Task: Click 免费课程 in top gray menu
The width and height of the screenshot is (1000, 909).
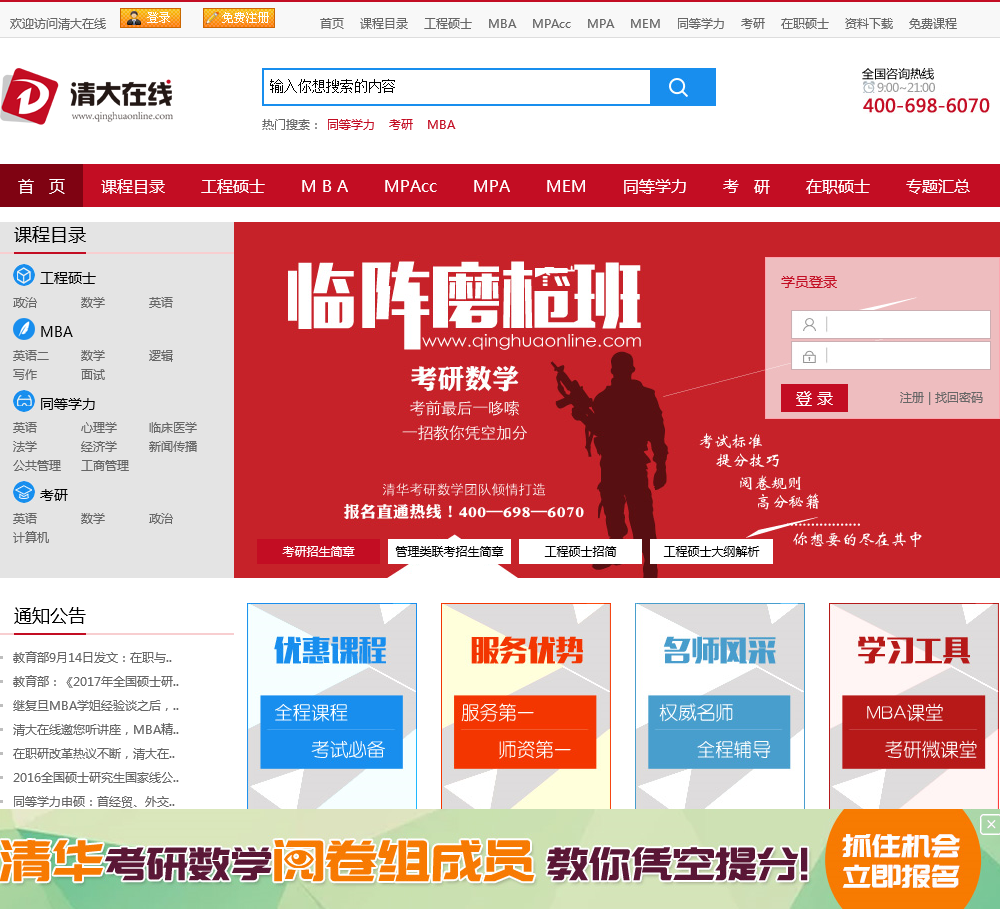Action: coord(932,24)
